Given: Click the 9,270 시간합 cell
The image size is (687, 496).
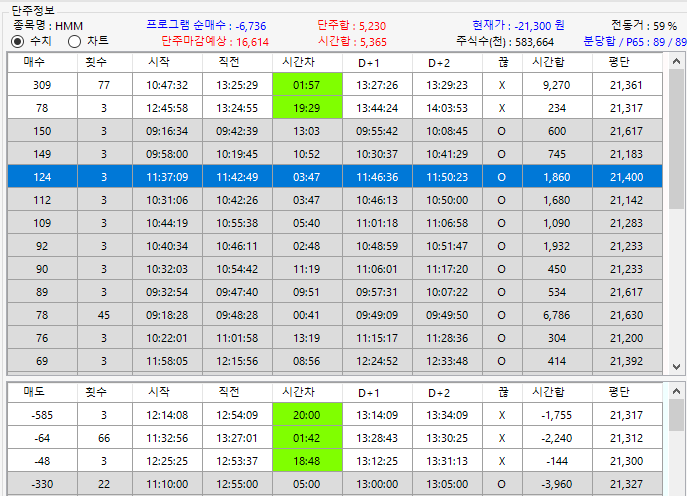Looking at the screenshot, I should pyautogui.click(x=557, y=85).
